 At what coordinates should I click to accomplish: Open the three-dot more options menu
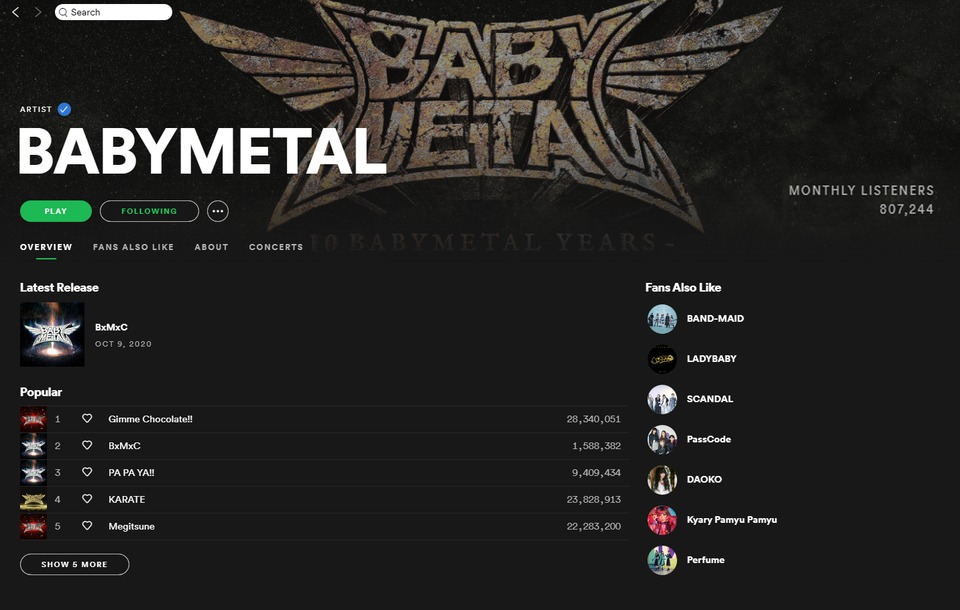click(218, 211)
